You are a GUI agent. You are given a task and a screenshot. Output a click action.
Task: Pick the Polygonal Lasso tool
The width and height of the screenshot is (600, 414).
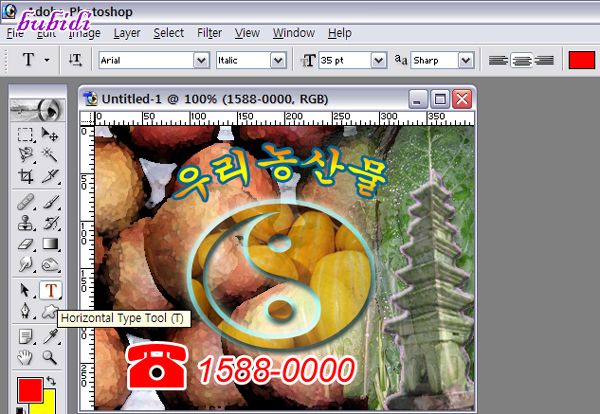click(25, 155)
